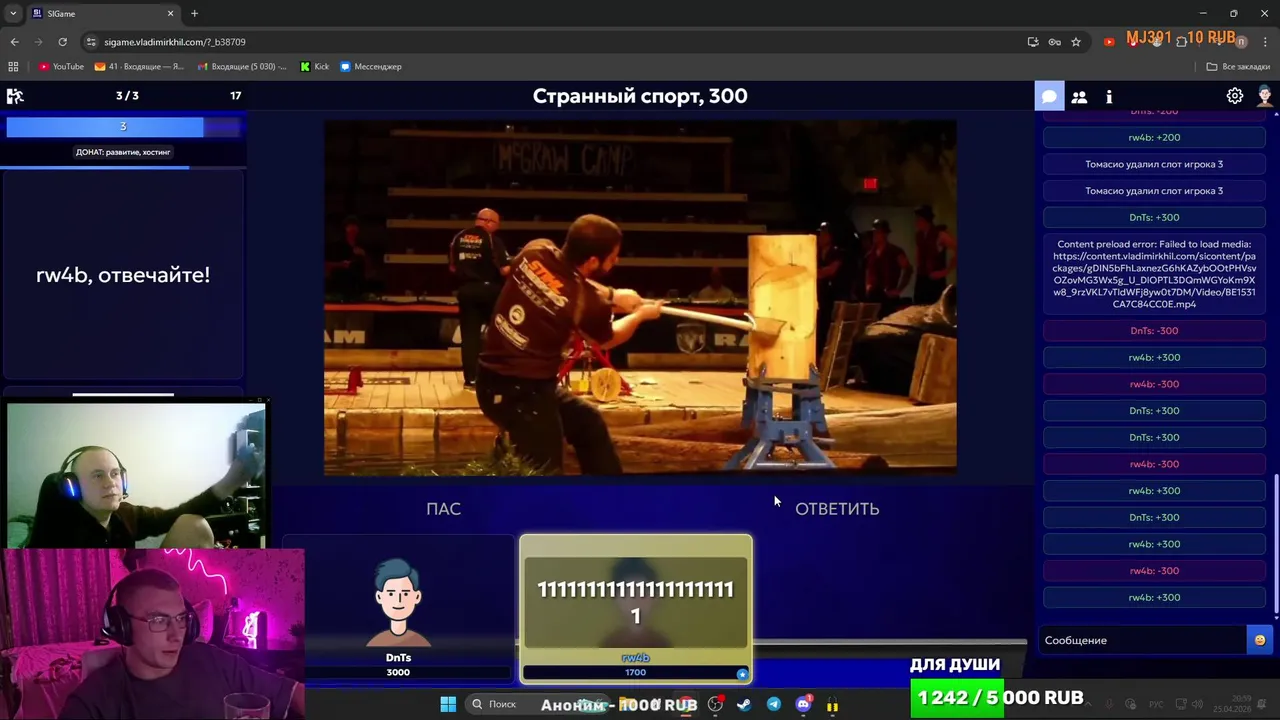Open the red YouTube extension icon

(x=1108, y=42)
